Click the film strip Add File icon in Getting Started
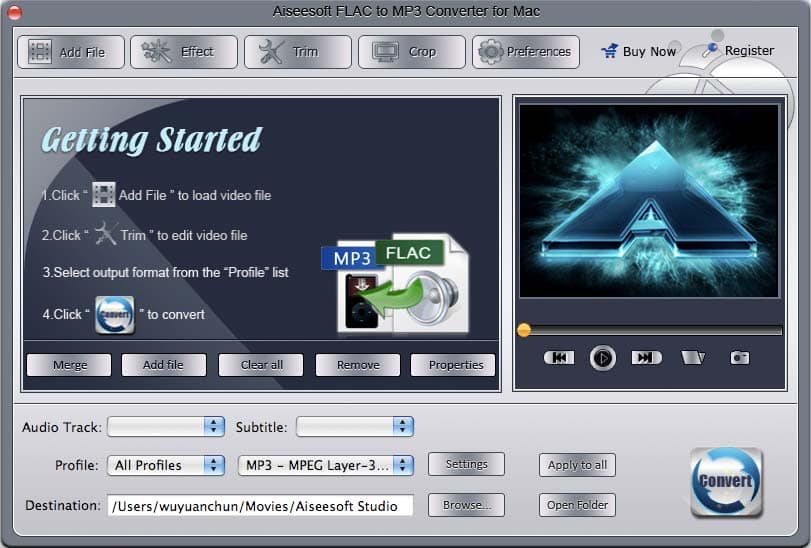This screenshot has height=548, width=811. (x=103, y=194)
